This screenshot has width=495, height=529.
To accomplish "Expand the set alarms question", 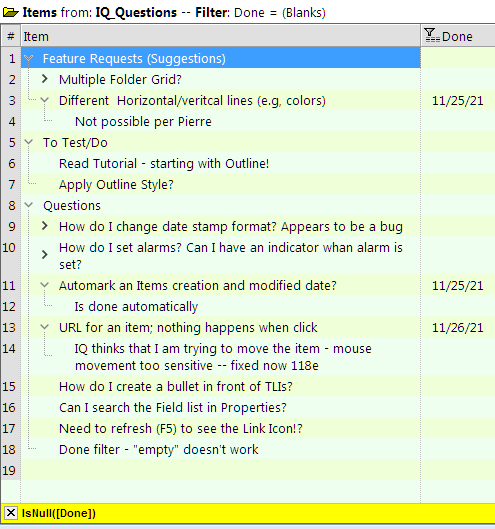I will point(45,255).
